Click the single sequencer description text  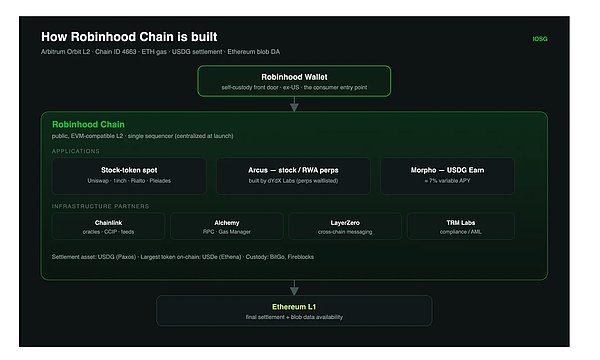(181, 136)
